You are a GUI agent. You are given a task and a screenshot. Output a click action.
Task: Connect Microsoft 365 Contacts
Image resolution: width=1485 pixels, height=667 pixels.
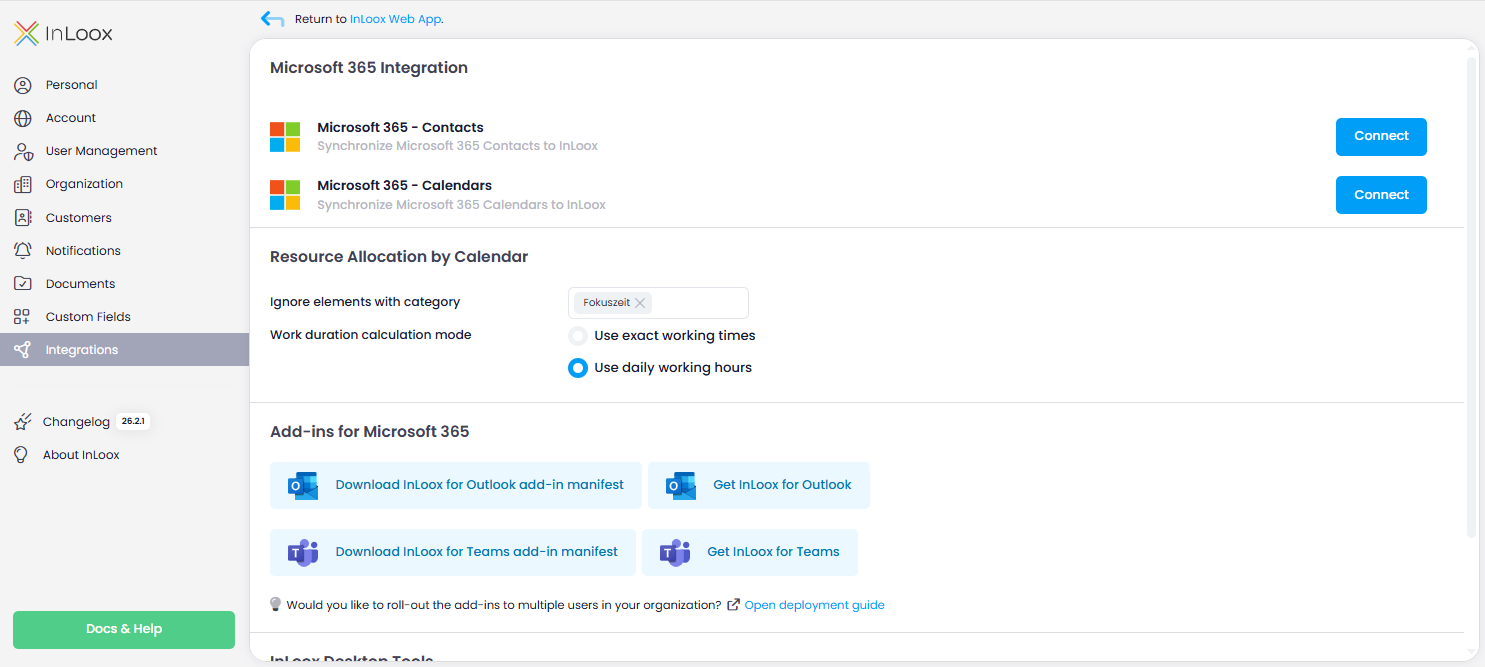[x=1381, y=137]
